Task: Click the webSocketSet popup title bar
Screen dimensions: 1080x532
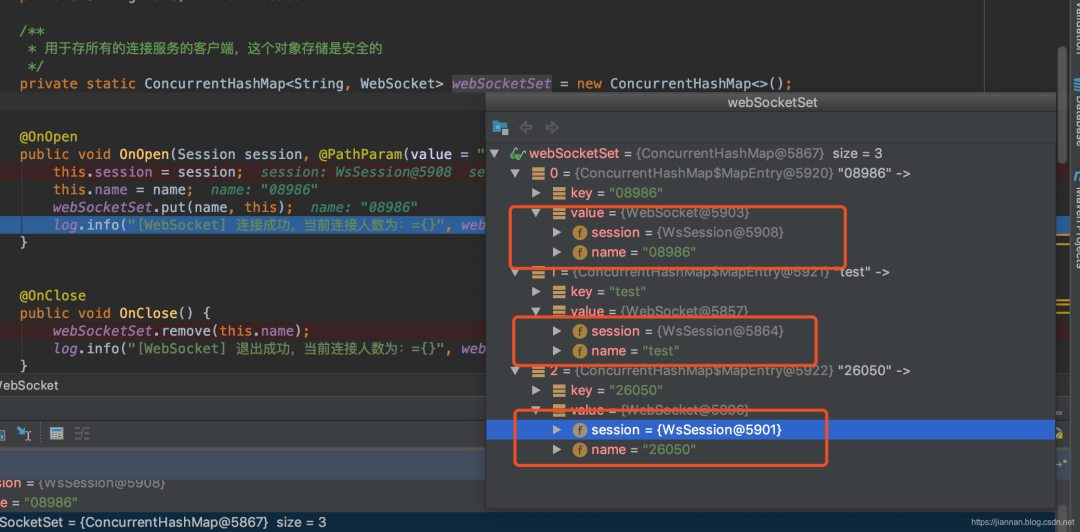Action: tap(771, 103)
